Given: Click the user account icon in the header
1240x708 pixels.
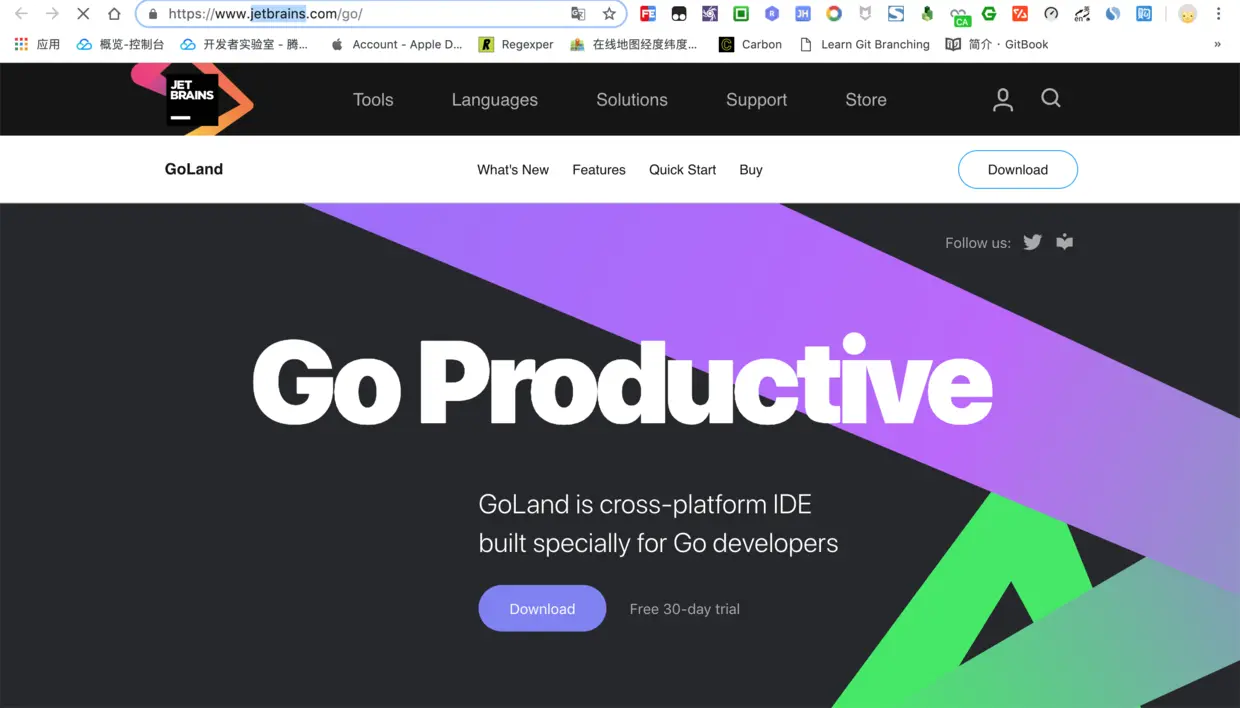Looking at the screenshot, I should [x=1002, y=99].
